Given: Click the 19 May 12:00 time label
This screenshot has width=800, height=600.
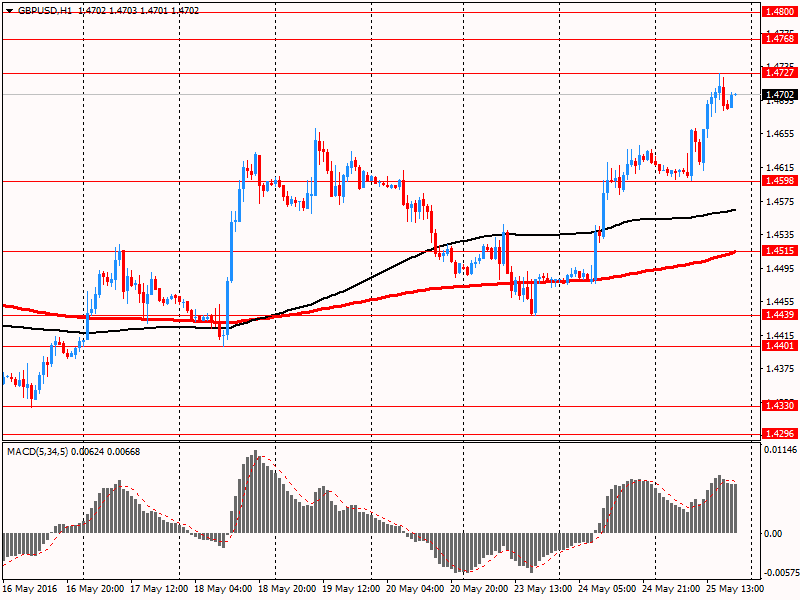Looking at the screenshot, I should (x=352, y=589).
